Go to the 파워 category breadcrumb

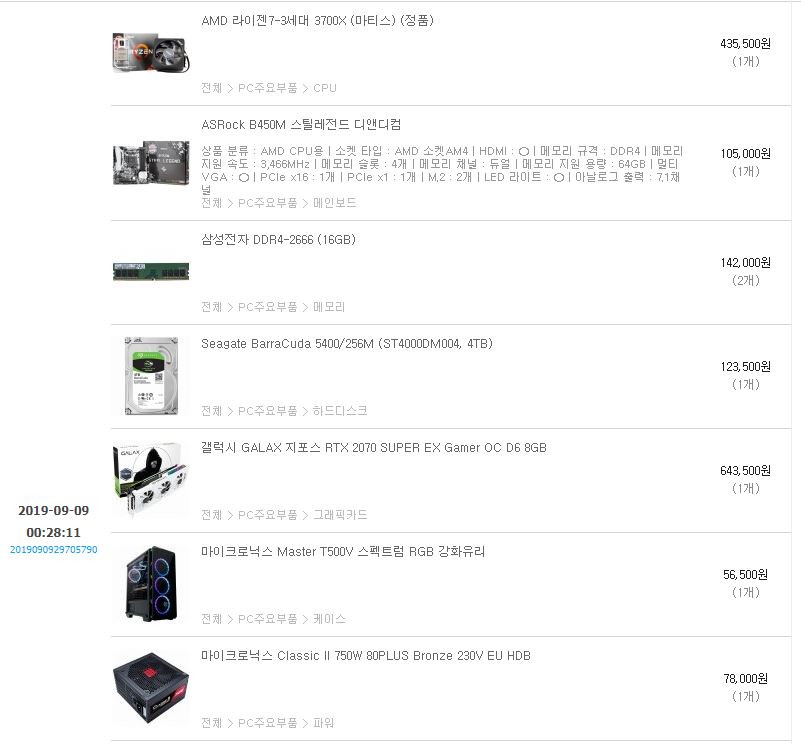pos(324,723)
